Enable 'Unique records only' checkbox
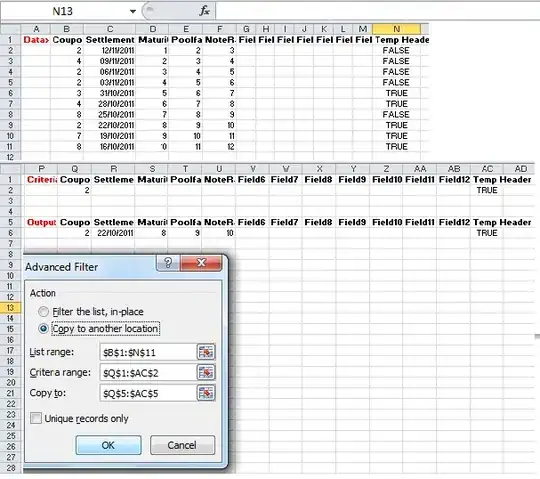This screenshot has width=540, height=479. pyautogui.click(x=35, y=418)
